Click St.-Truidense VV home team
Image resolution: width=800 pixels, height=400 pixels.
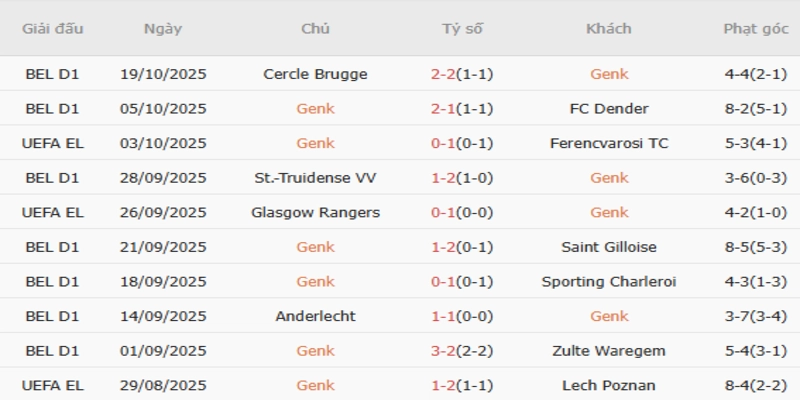(x=315, y=178)
